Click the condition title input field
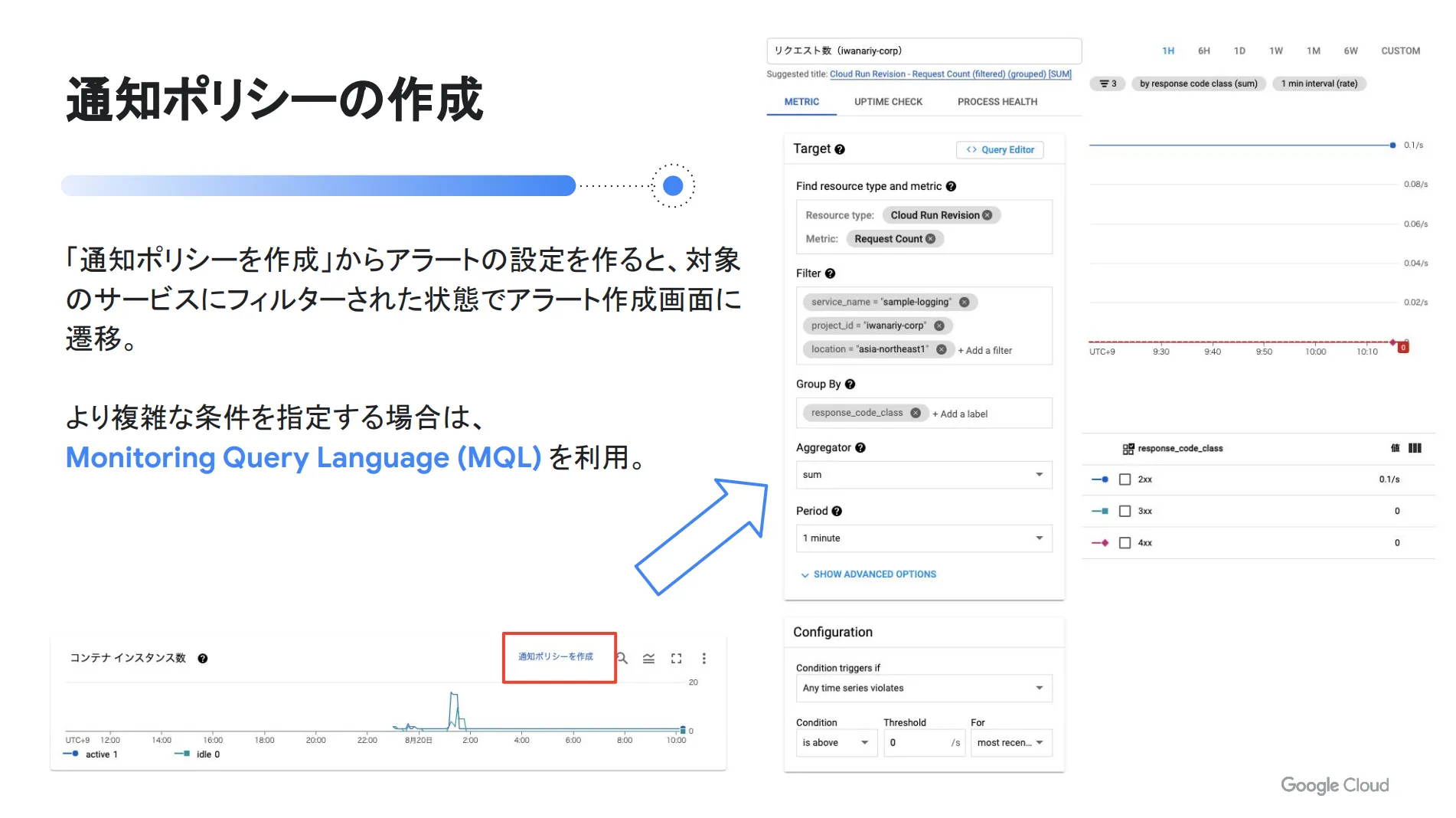The image size is (1456, 818). [924, 51]
